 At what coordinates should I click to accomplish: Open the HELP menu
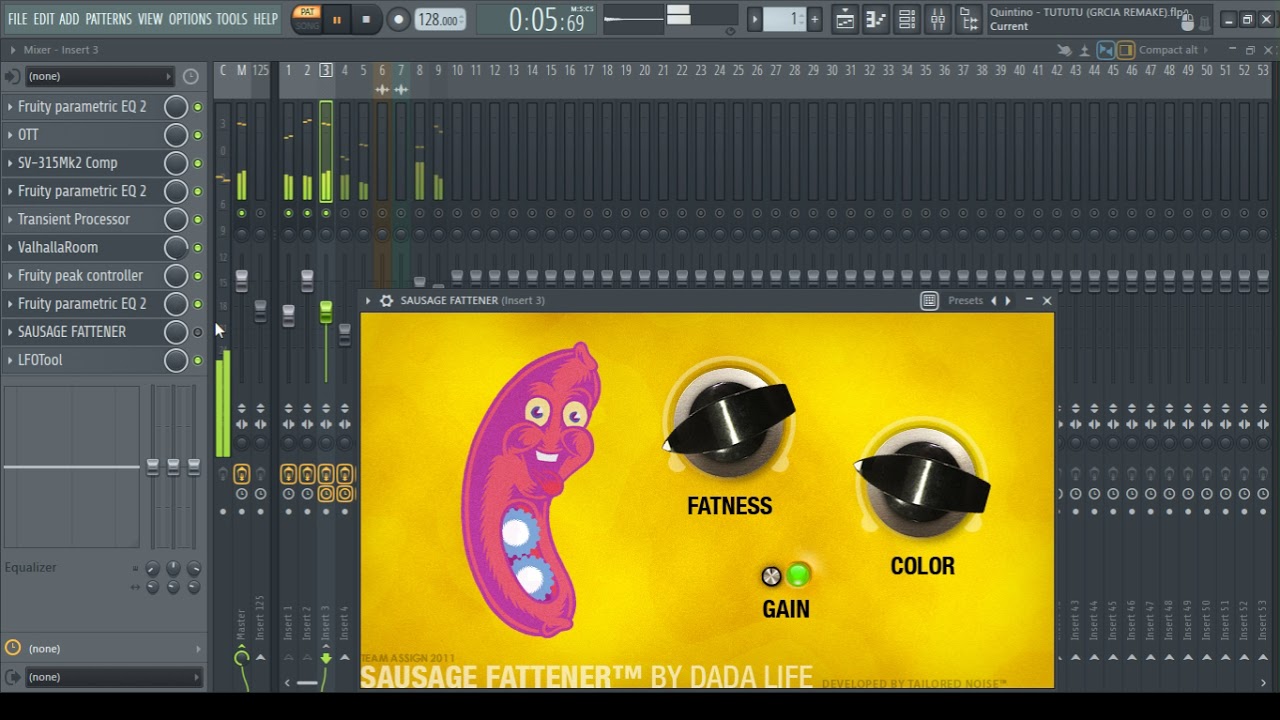coord(265,19)
